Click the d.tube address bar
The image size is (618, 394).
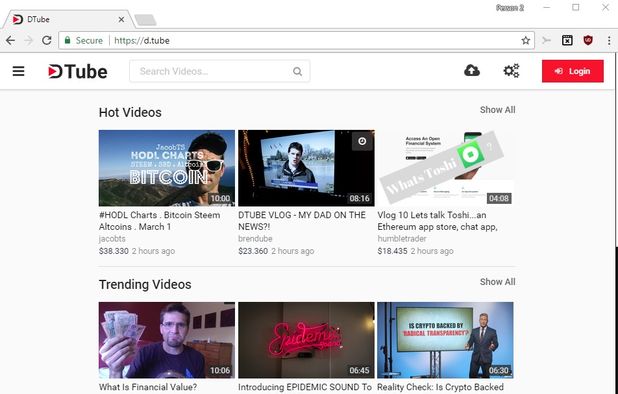pos(296,40)
